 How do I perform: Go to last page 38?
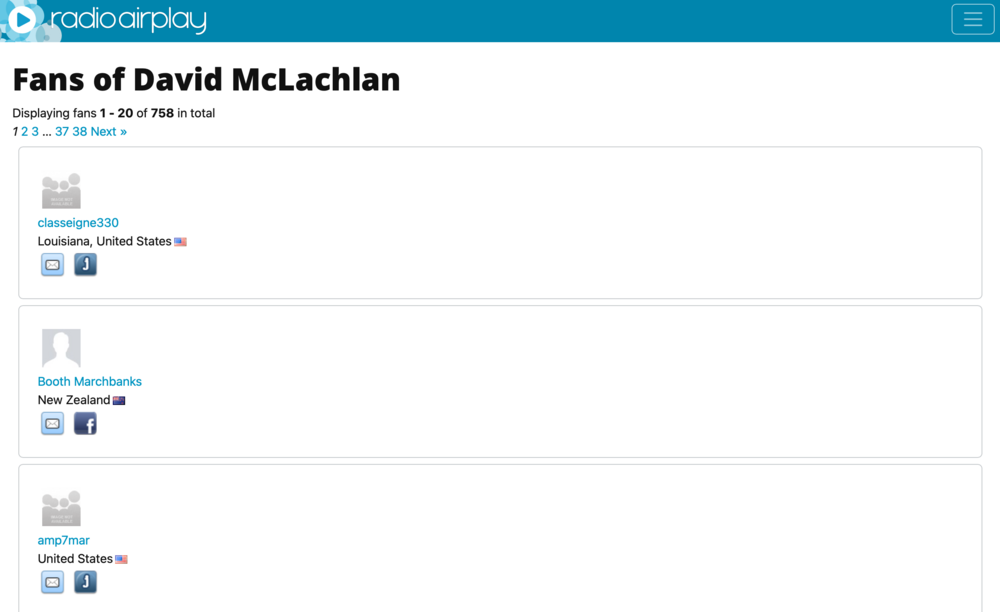click(80, 132)
